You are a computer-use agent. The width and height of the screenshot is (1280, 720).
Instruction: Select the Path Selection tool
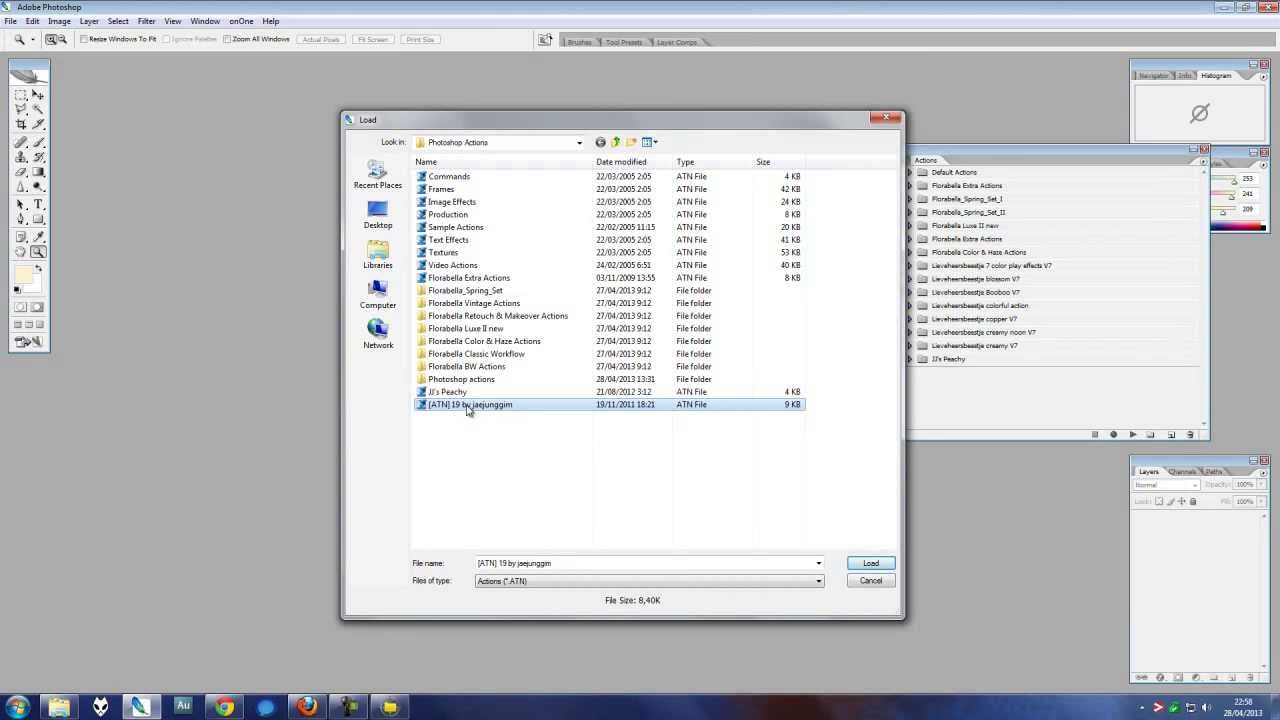(20, 204)
